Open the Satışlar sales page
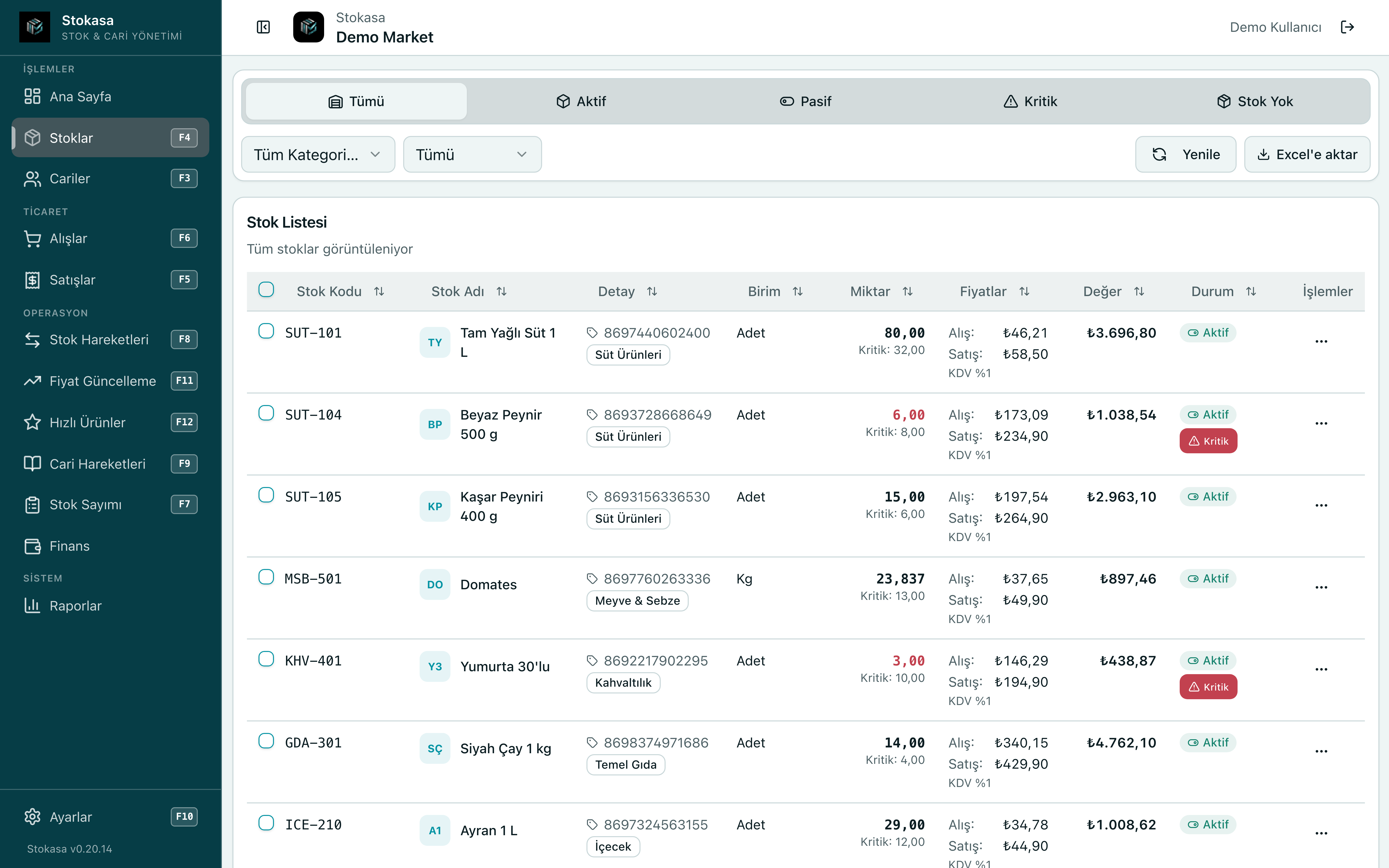 coord(110,280)
